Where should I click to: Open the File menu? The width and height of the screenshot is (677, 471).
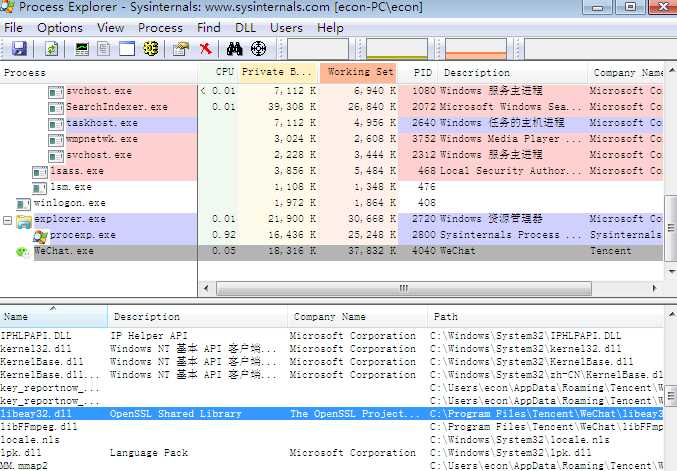[x=13, y=28]
